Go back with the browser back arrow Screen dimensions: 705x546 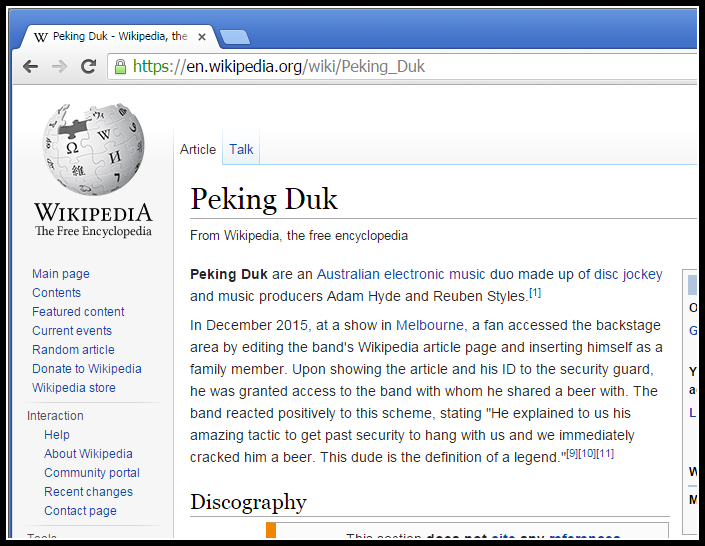click(30, 67)
